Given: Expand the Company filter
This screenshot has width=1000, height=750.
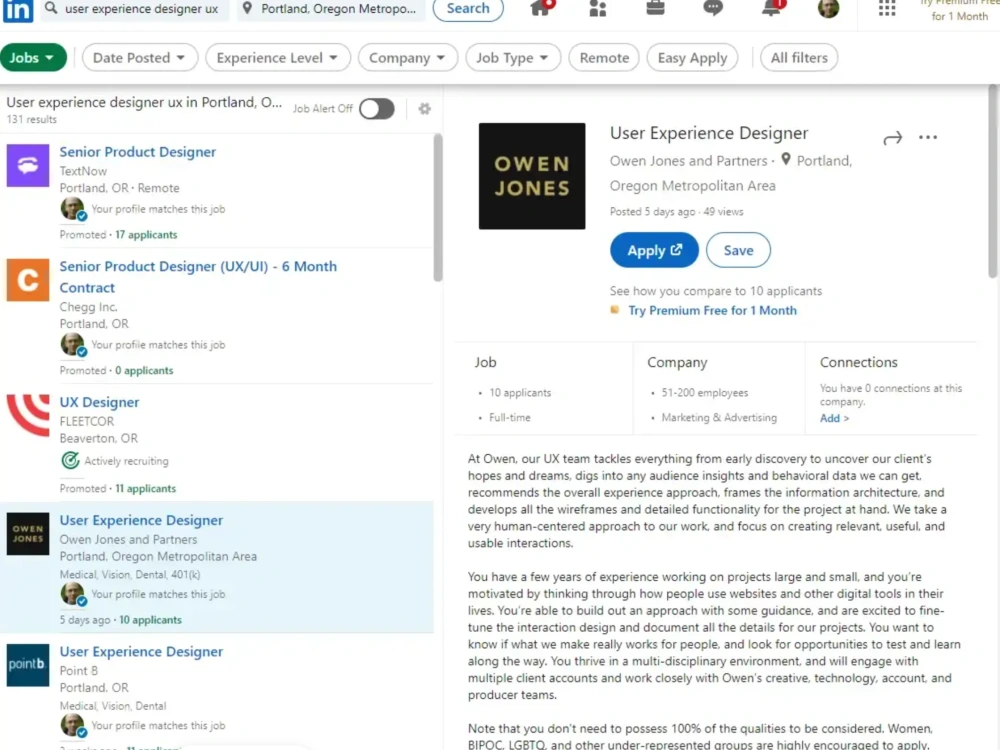Looking at the screenshot, I should 408,57.
